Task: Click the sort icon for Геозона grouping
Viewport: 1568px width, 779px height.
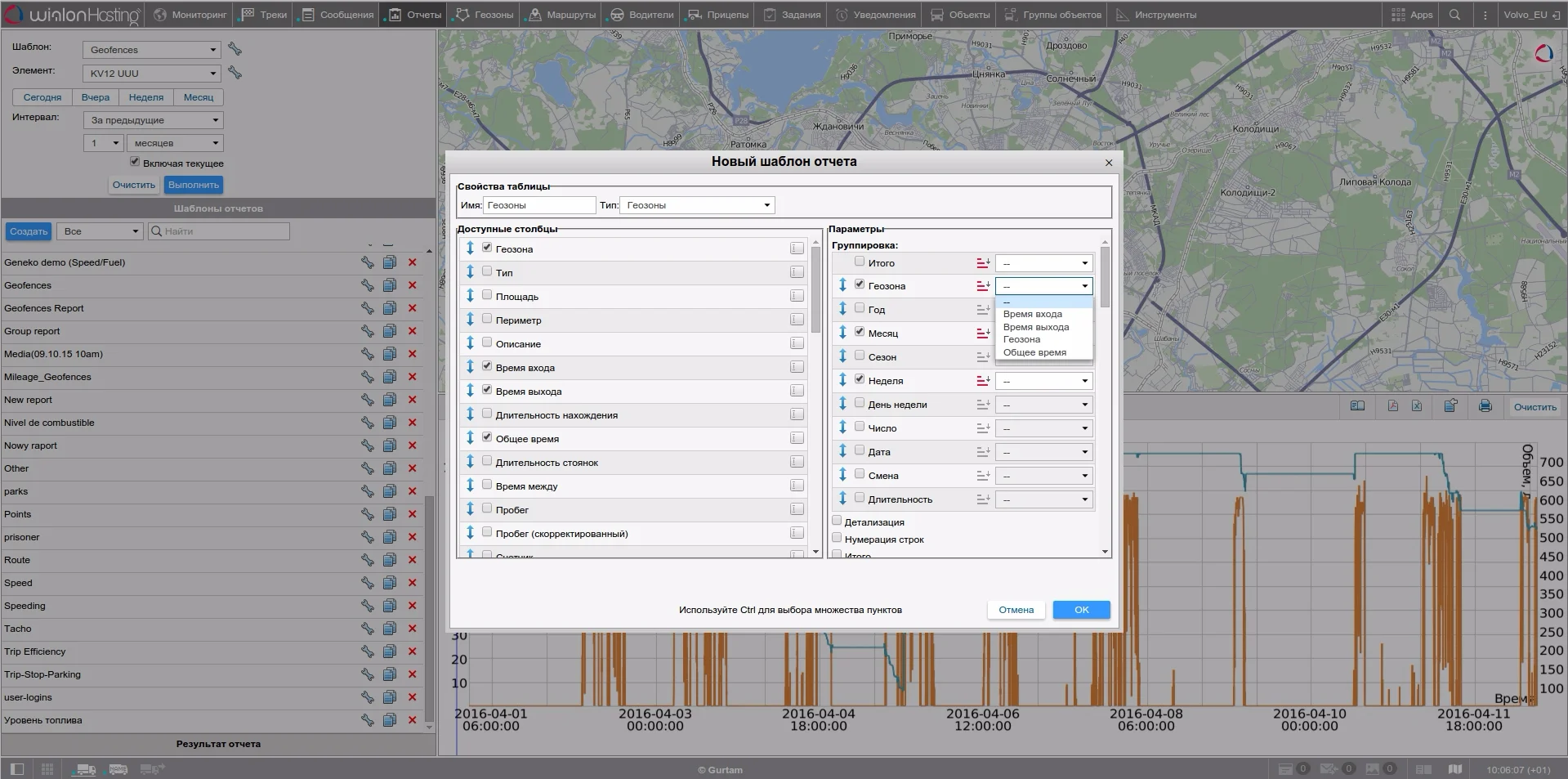Action: (x=983, y=286)
